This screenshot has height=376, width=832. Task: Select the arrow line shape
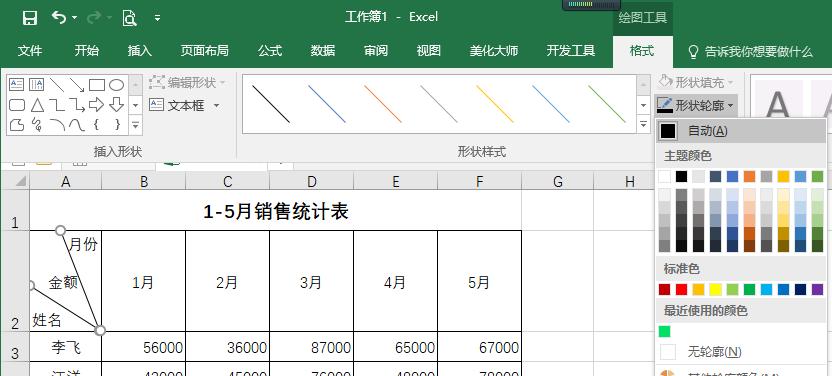click(77, 85)
